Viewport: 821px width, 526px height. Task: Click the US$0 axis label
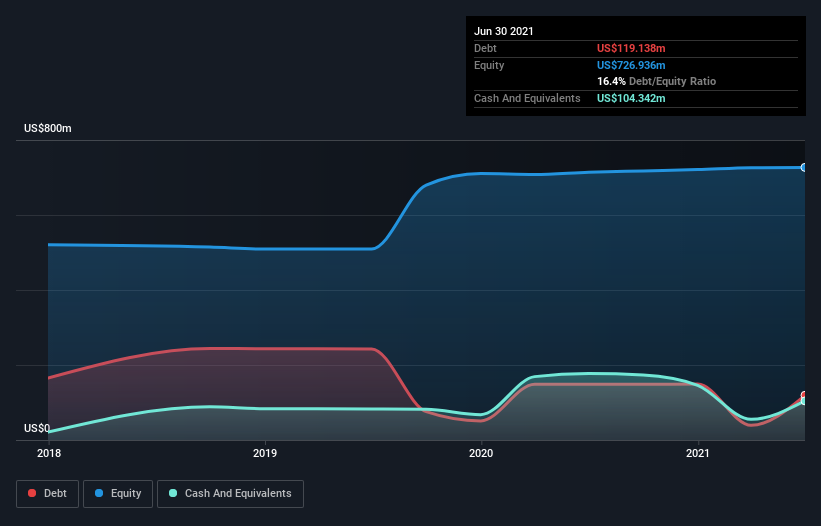pyautogui.click(x=37, y=428)
